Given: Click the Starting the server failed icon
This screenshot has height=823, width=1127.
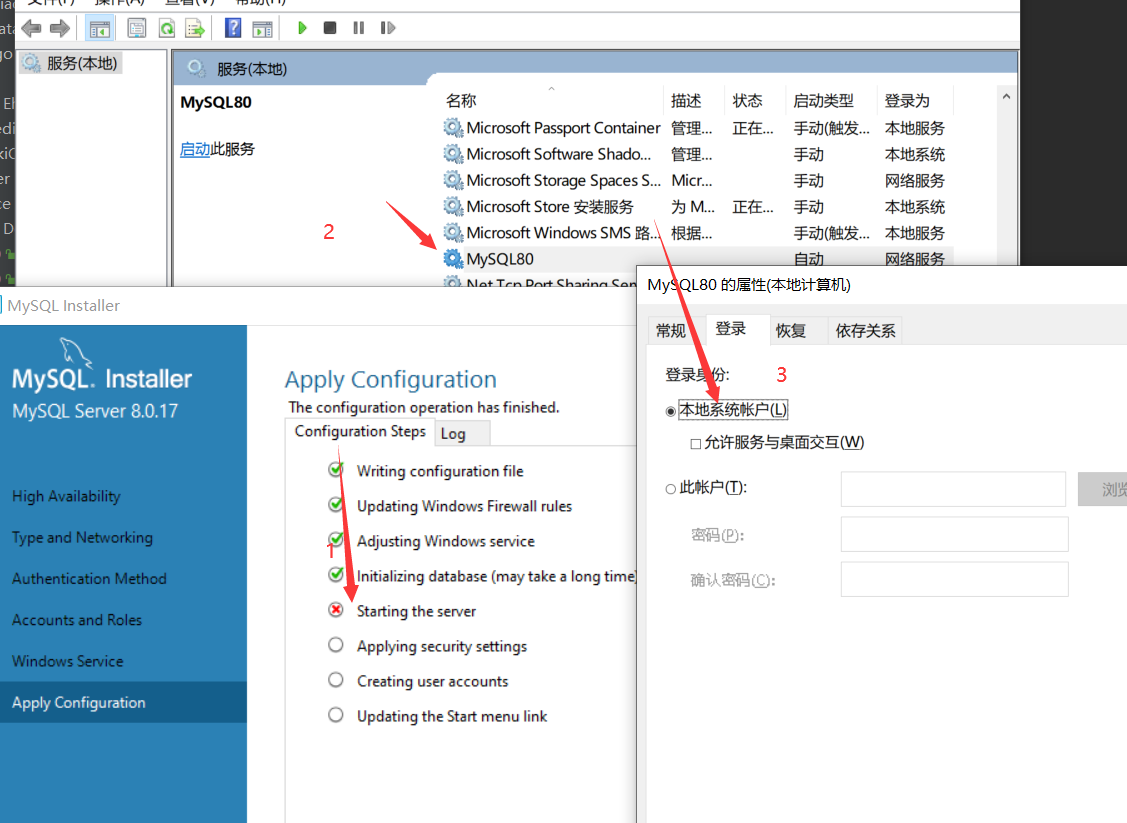Looking at the screenshot, I should click(x=336, y=610).
